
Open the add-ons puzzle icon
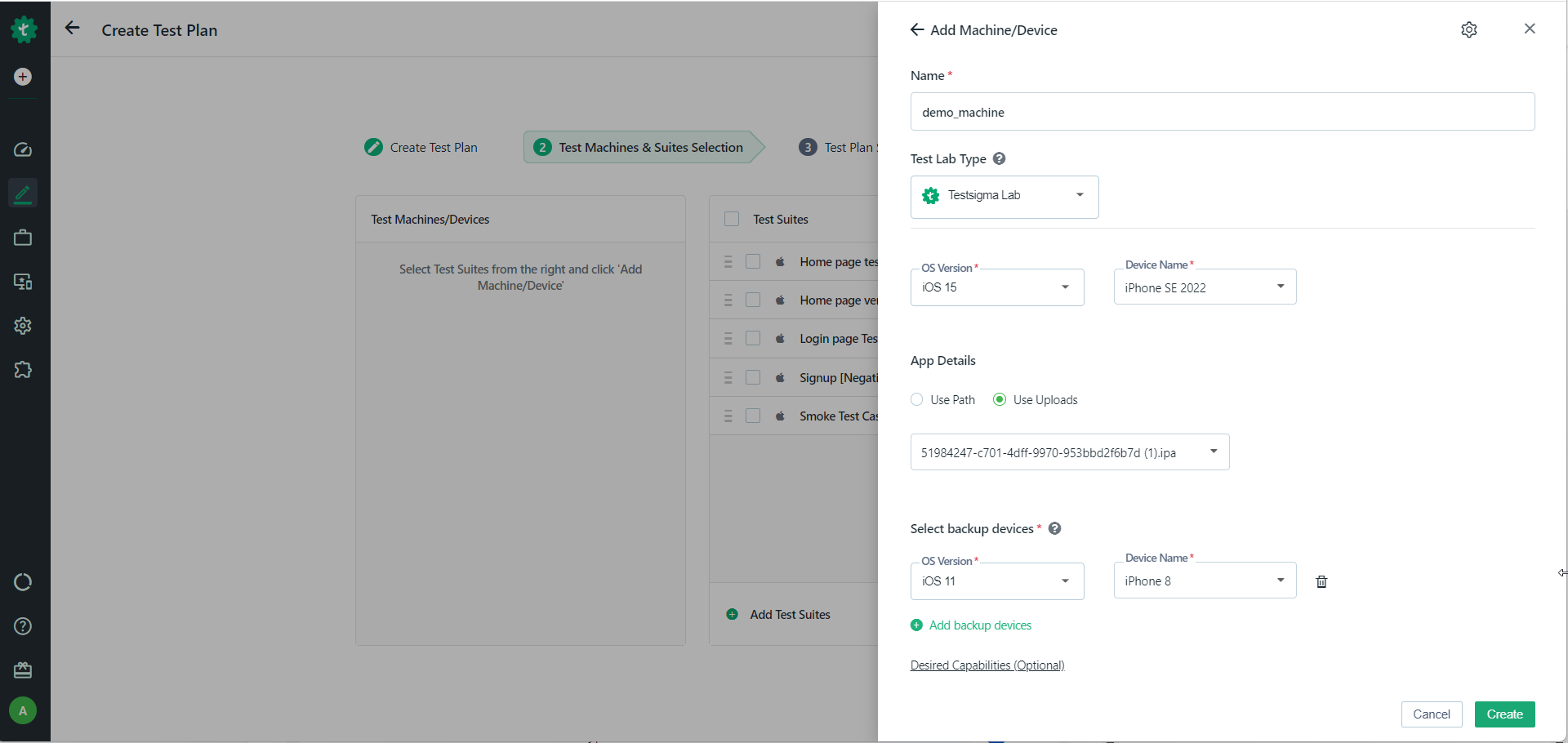tap(23, 370)
